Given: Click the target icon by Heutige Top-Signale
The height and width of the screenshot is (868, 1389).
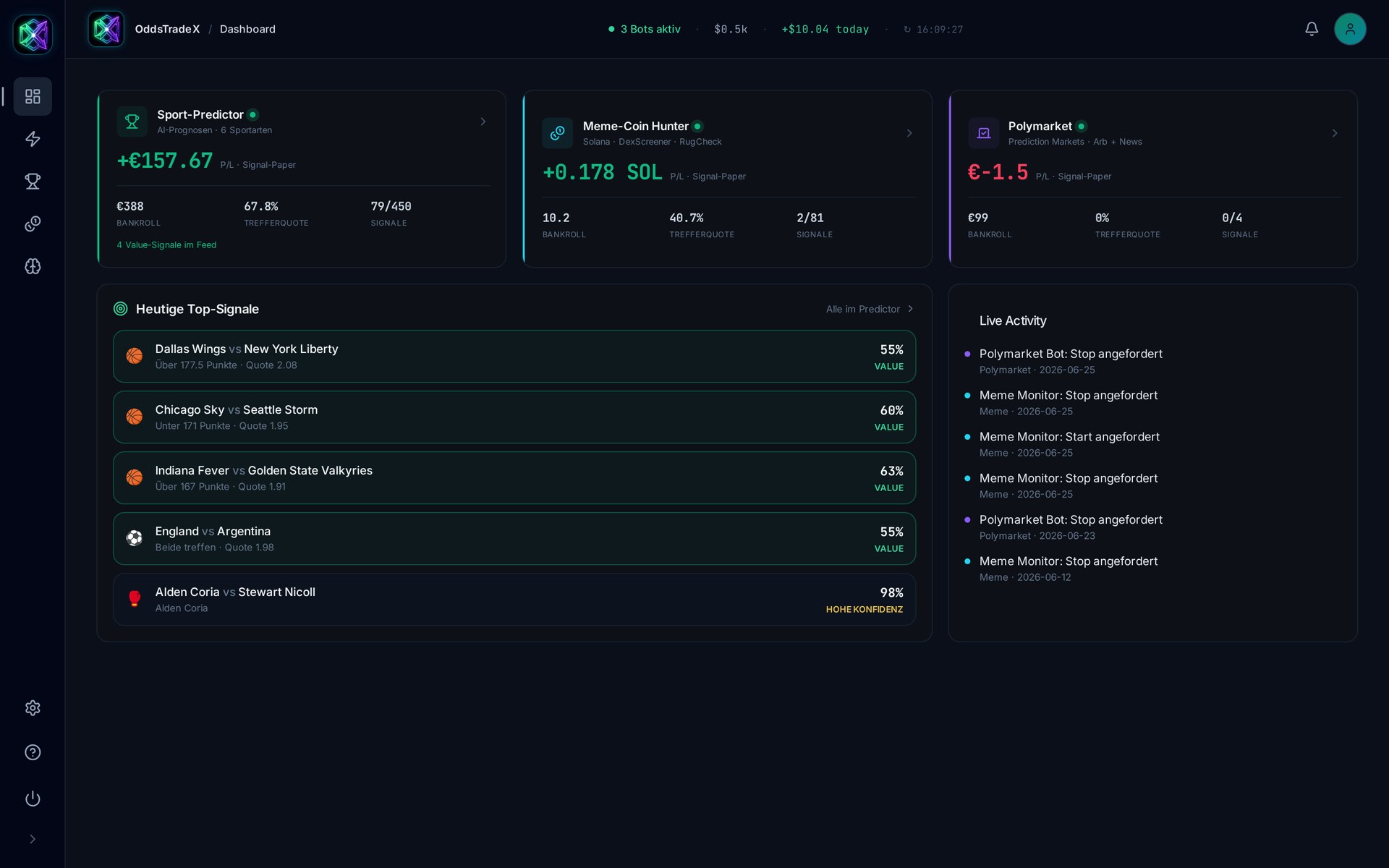Looking at the screenshot, I should click(x=121, y=309).
